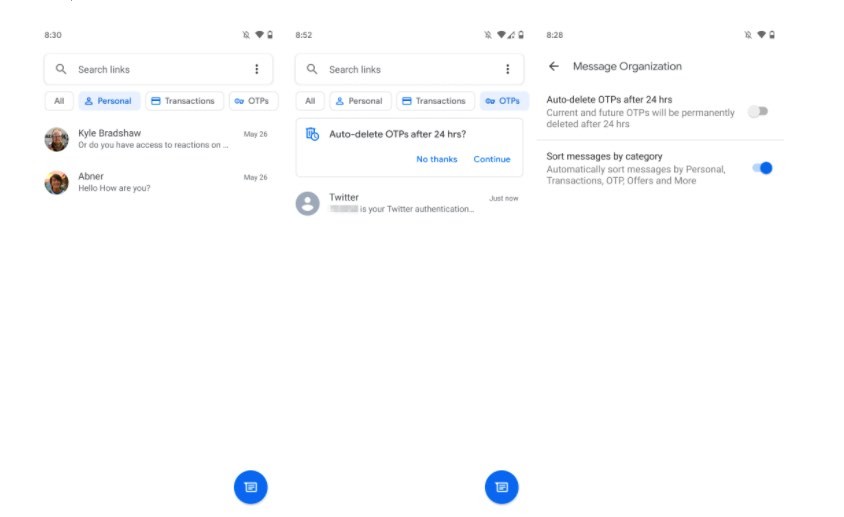The width and height of the screenshot is (844, 517).
Task: Open the Twitter authentication message
Action: pos(410,203)
